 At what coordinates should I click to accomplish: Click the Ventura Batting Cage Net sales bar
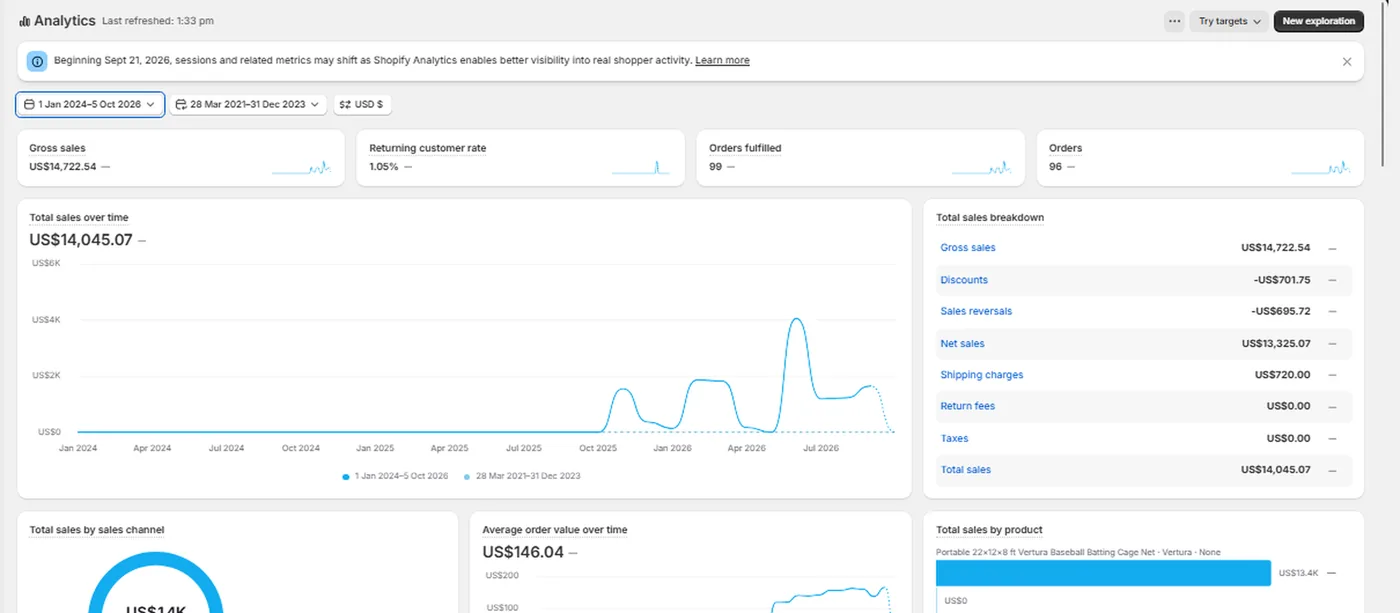(x=1103, y=572)
